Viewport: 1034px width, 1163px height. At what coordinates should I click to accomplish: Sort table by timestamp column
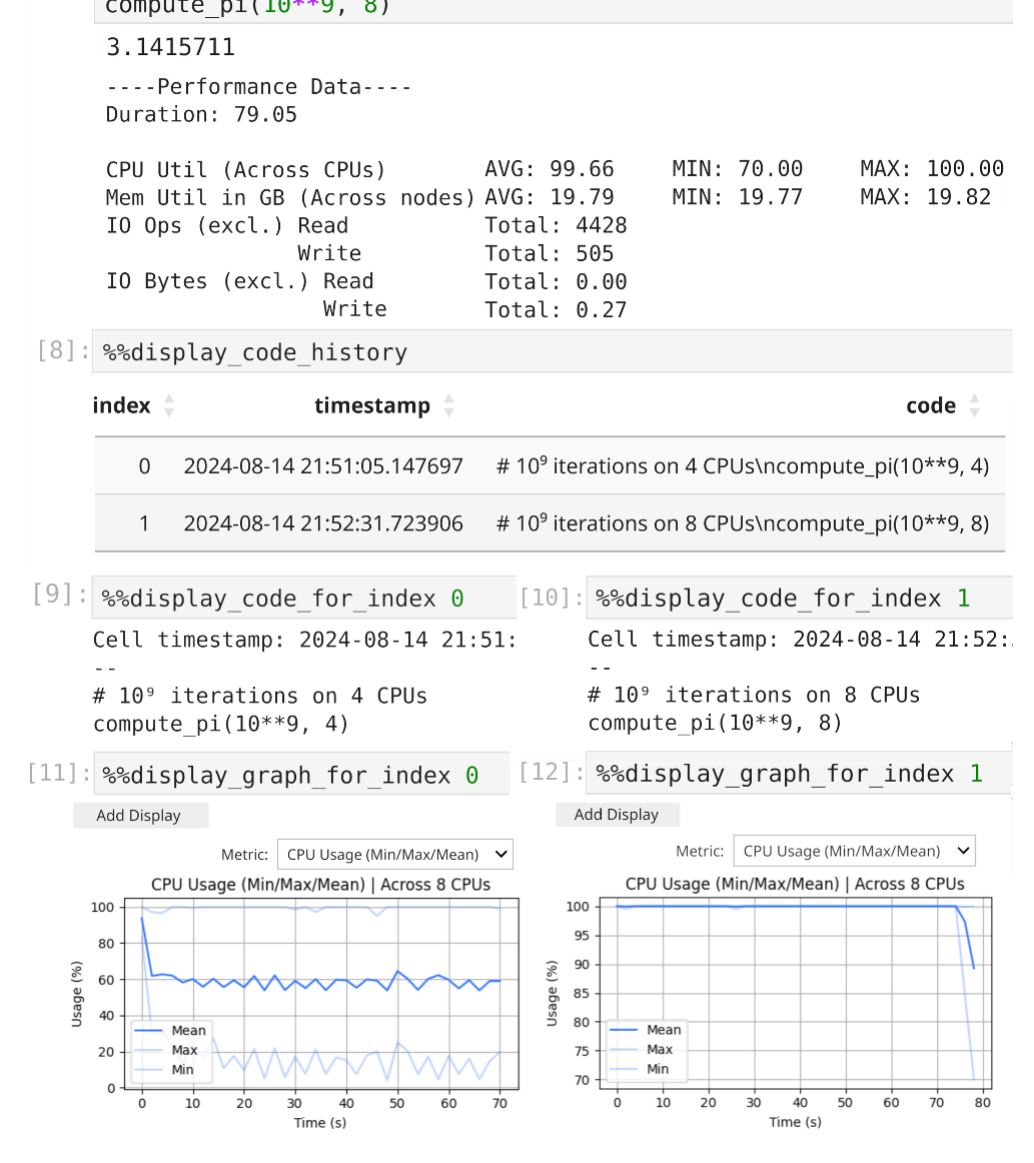point(449,406)
